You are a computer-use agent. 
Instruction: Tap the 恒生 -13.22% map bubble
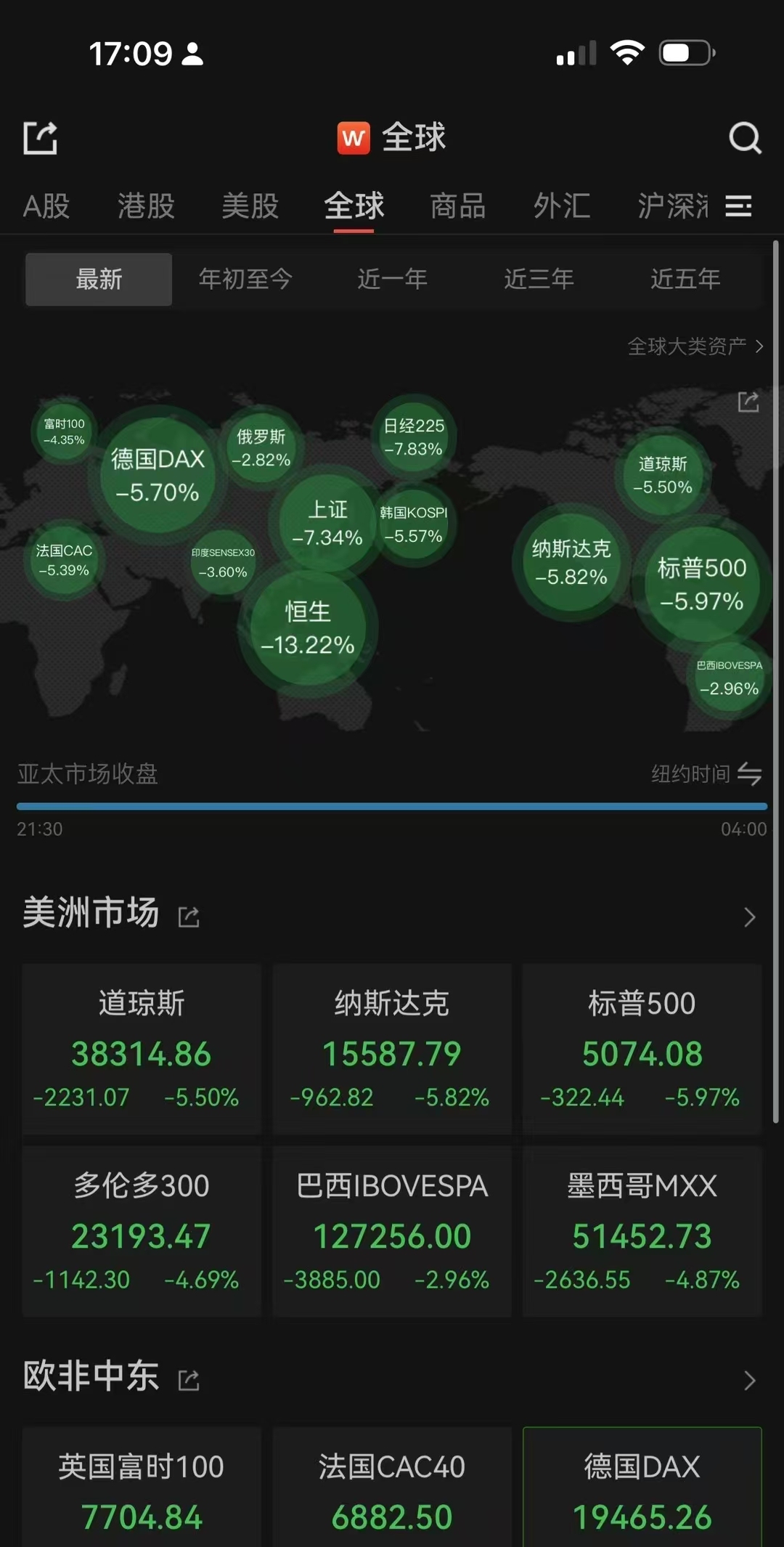[x=308, y=628]
